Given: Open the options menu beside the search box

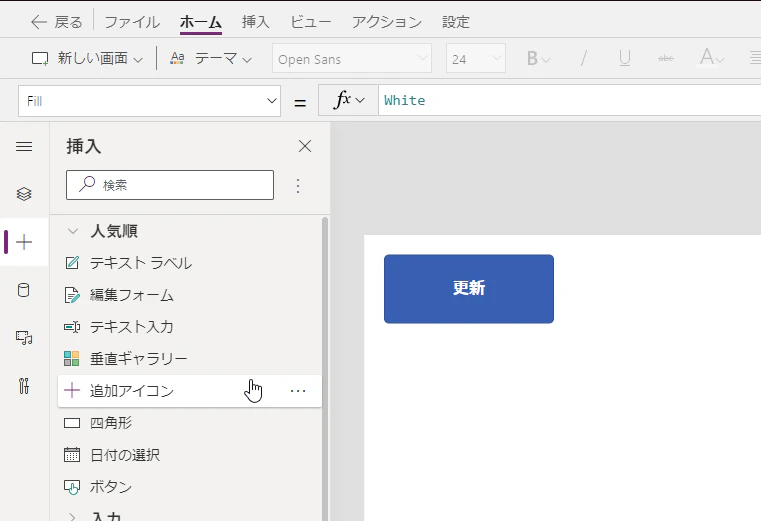Looking at the screenshot, I should coord(298,185).
